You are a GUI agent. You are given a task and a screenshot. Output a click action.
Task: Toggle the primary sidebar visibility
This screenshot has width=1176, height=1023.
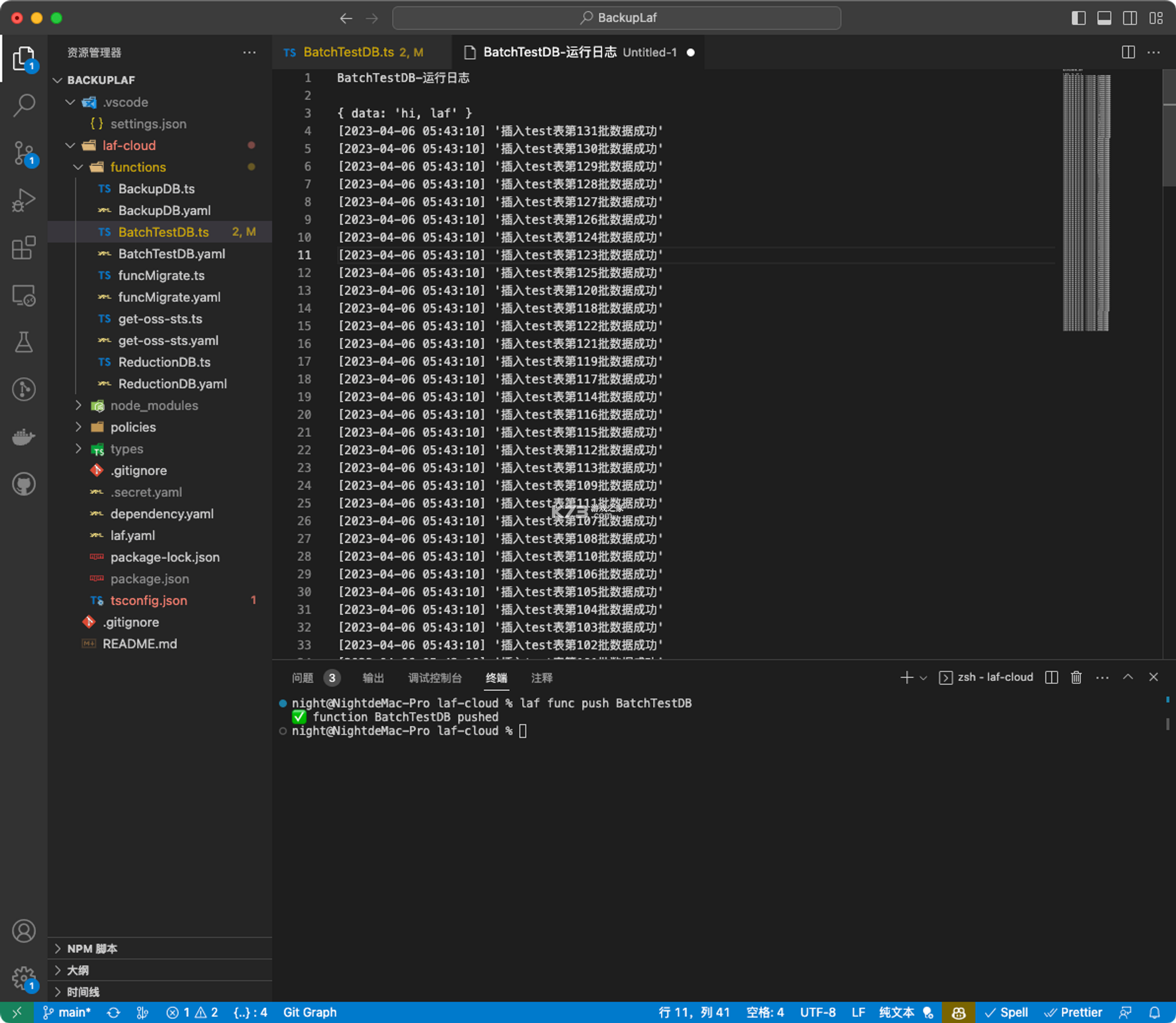click(x=1078, y=18)
